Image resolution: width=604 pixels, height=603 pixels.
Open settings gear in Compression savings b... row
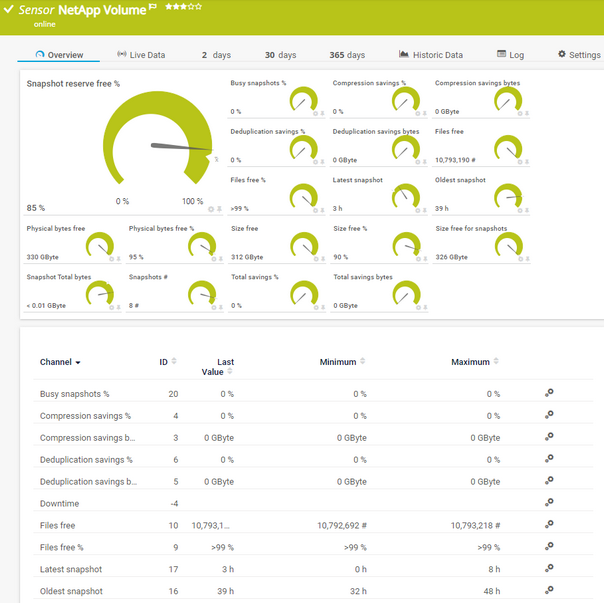[549, 437]
